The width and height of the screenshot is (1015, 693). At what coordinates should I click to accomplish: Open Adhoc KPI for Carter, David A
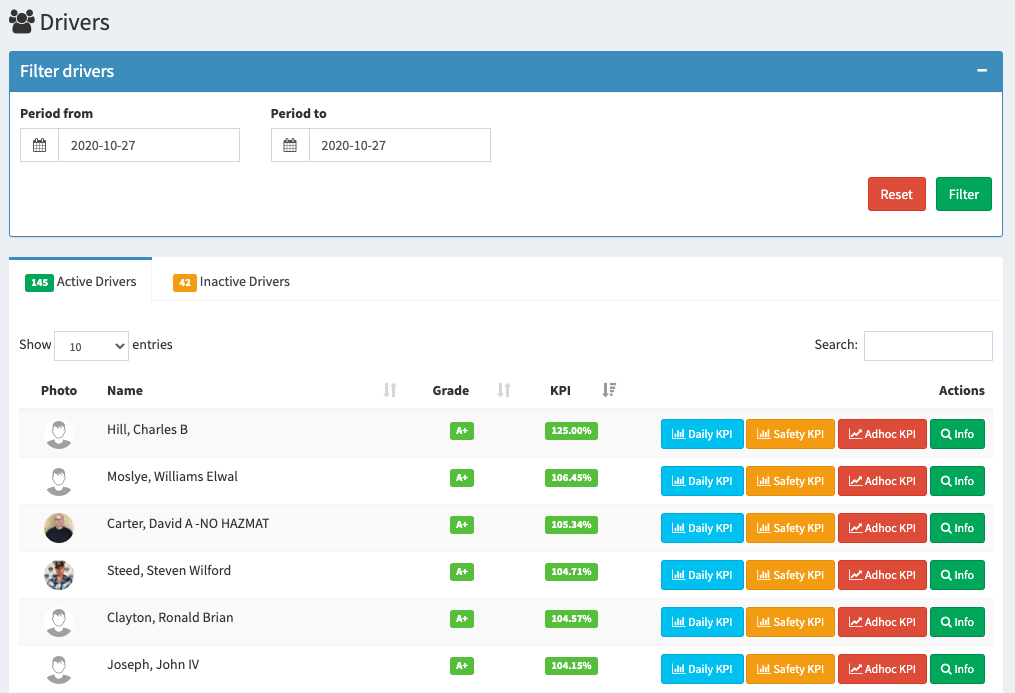coord(882,528)
